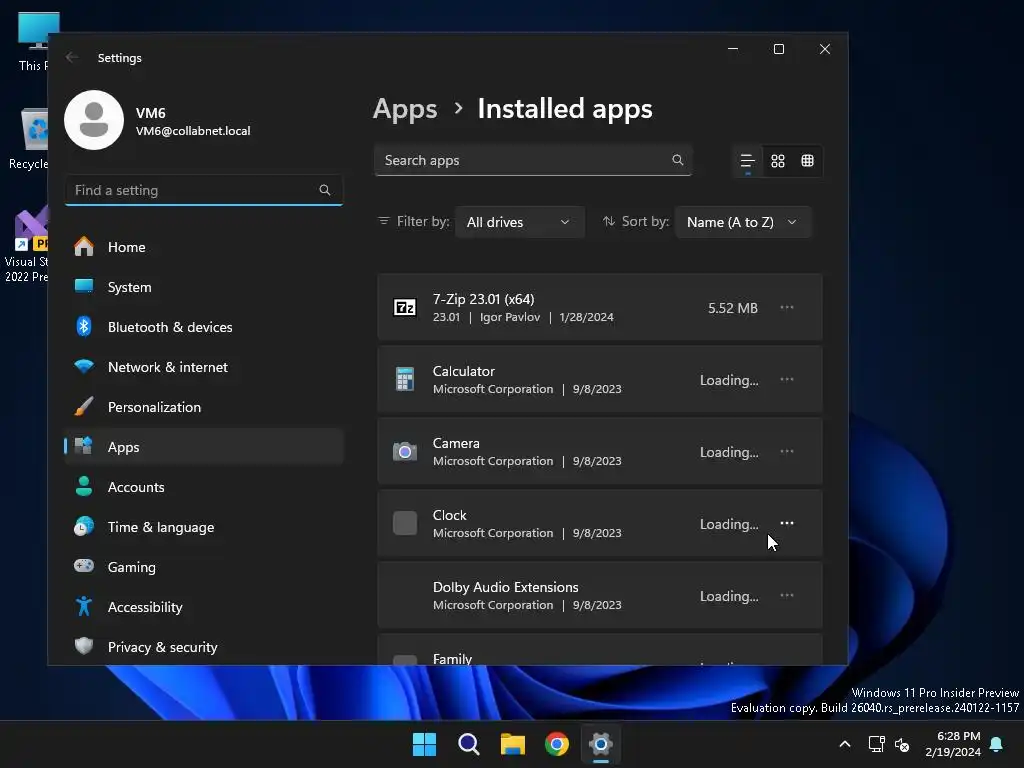
Task: Go to Network & internet
Action: click(x=204, y=367)
